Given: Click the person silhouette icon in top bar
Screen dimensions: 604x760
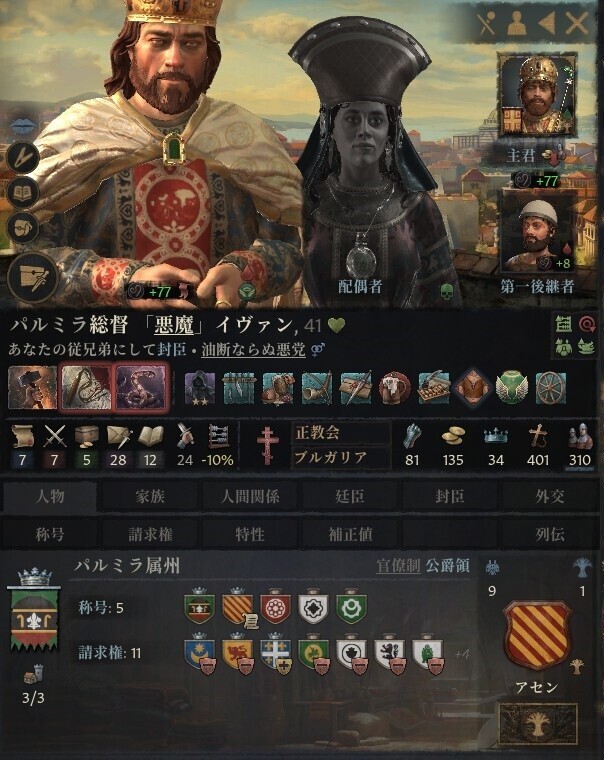Looking at the screenshot, I should pos(517,23).
